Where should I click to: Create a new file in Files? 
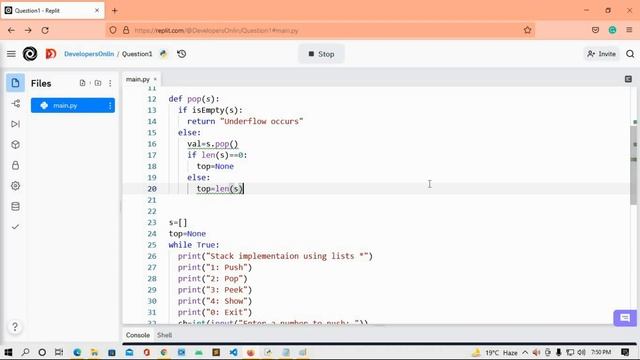coord(82,83)
